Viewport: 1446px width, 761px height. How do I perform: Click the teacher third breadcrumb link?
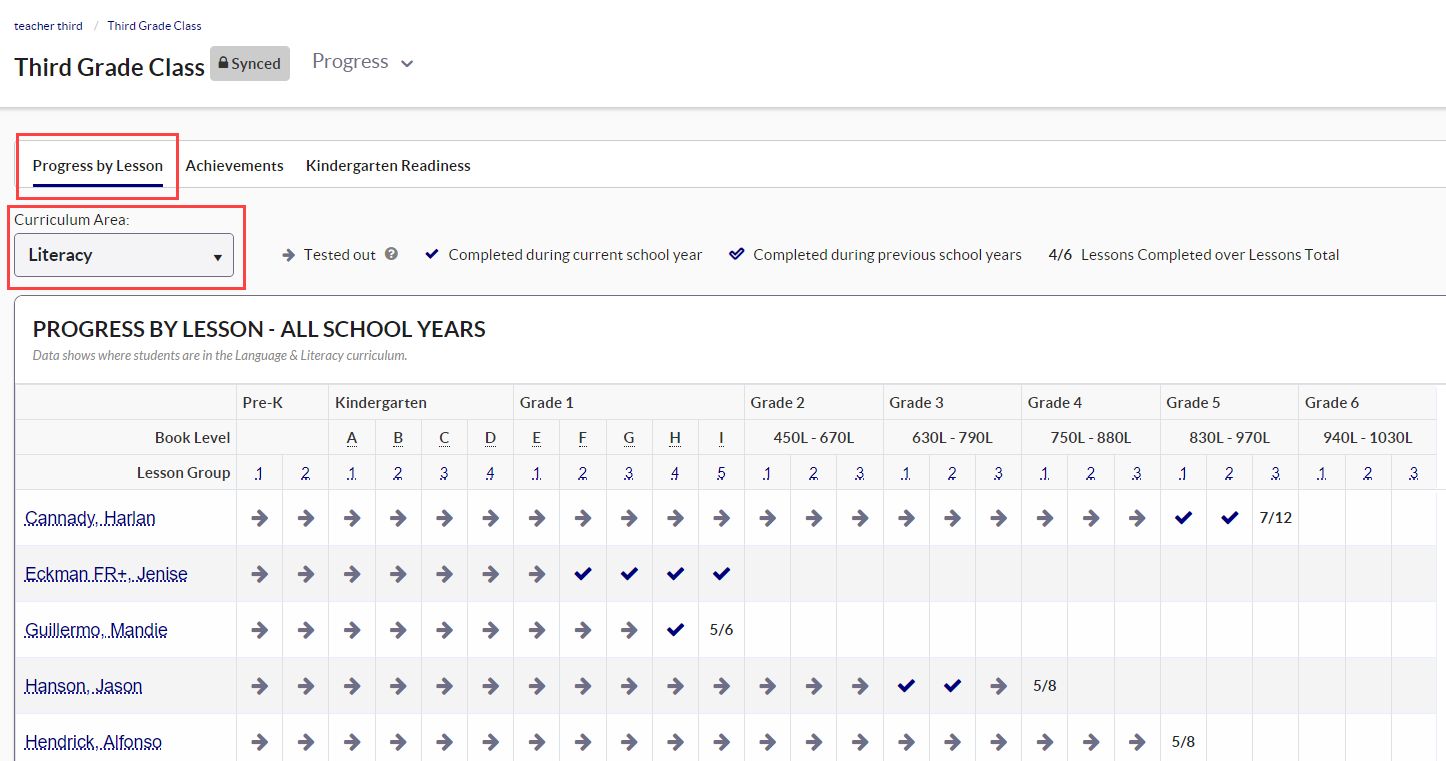pos(48,25)
